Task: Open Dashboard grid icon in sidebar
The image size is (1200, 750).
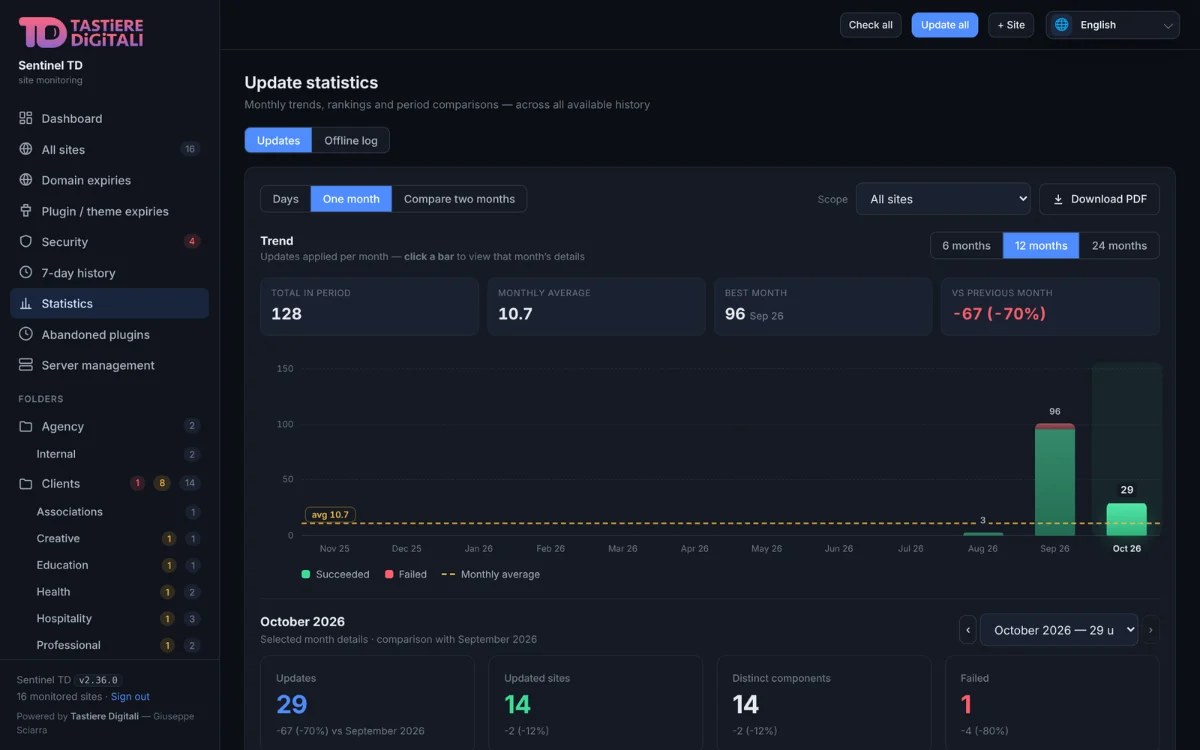Action: (26, 118)
